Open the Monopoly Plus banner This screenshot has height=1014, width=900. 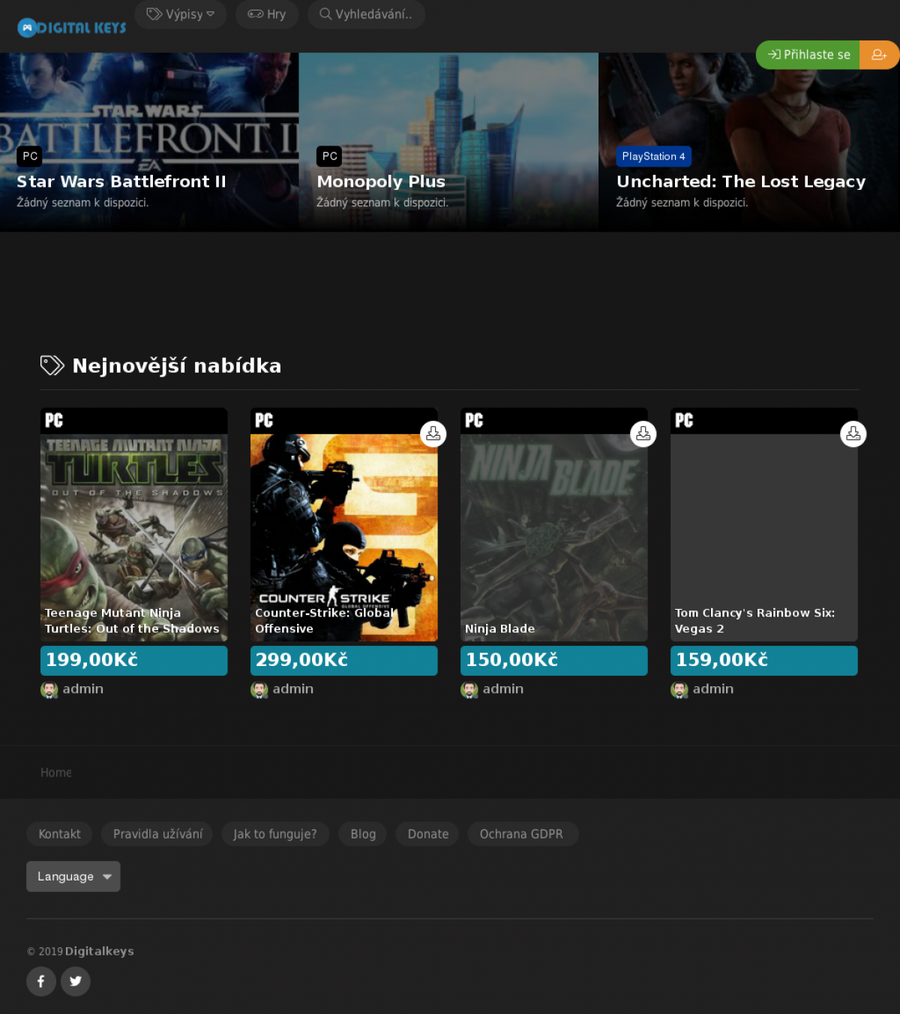tap(449, 142)
